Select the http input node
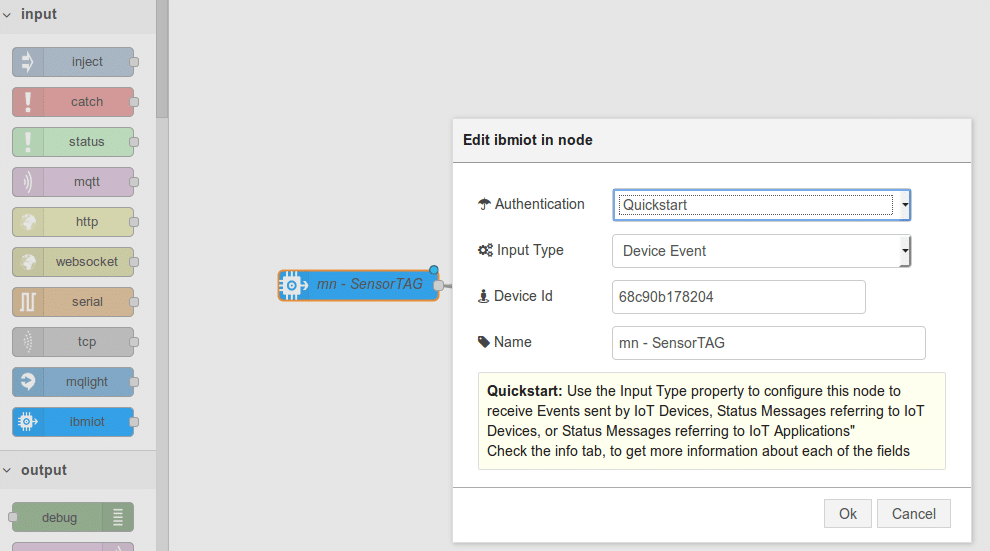 pos(73,222)
